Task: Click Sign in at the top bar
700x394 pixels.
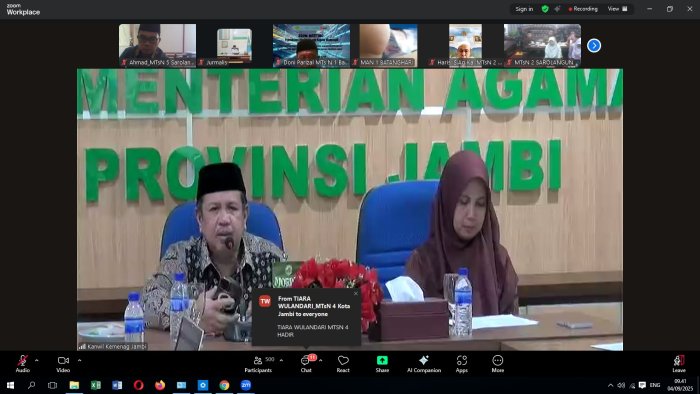Action: click(524, 9)
